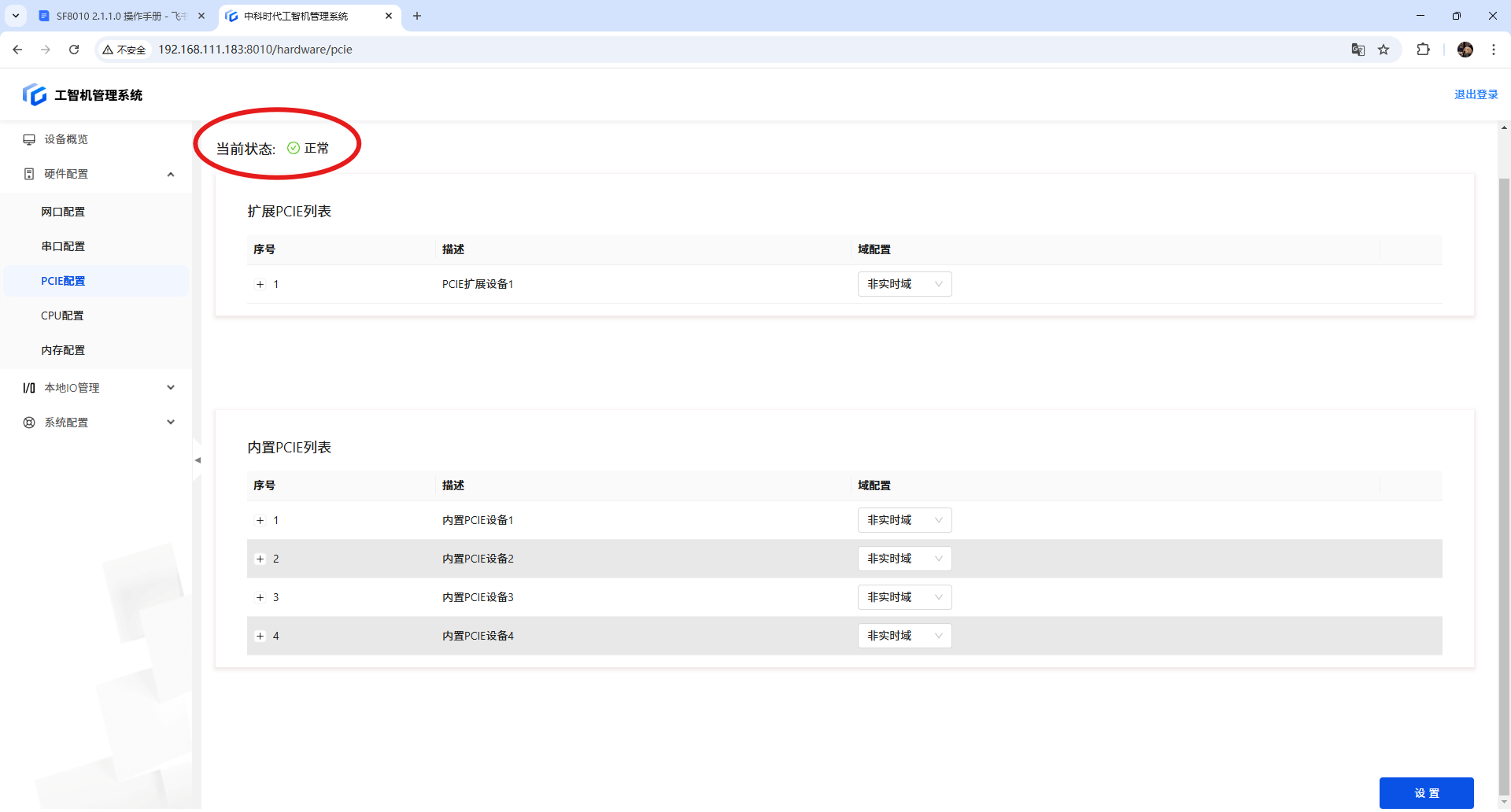Open the CPU配置 menu item
1511x812 pixels.
point(62,316)
